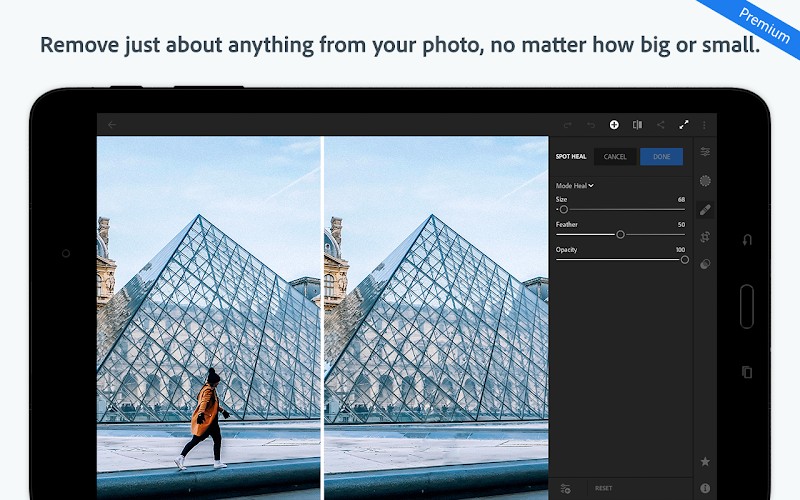Click the RESET button
Viewport: 800px width, 500px height.
click(x=603, y=488)
